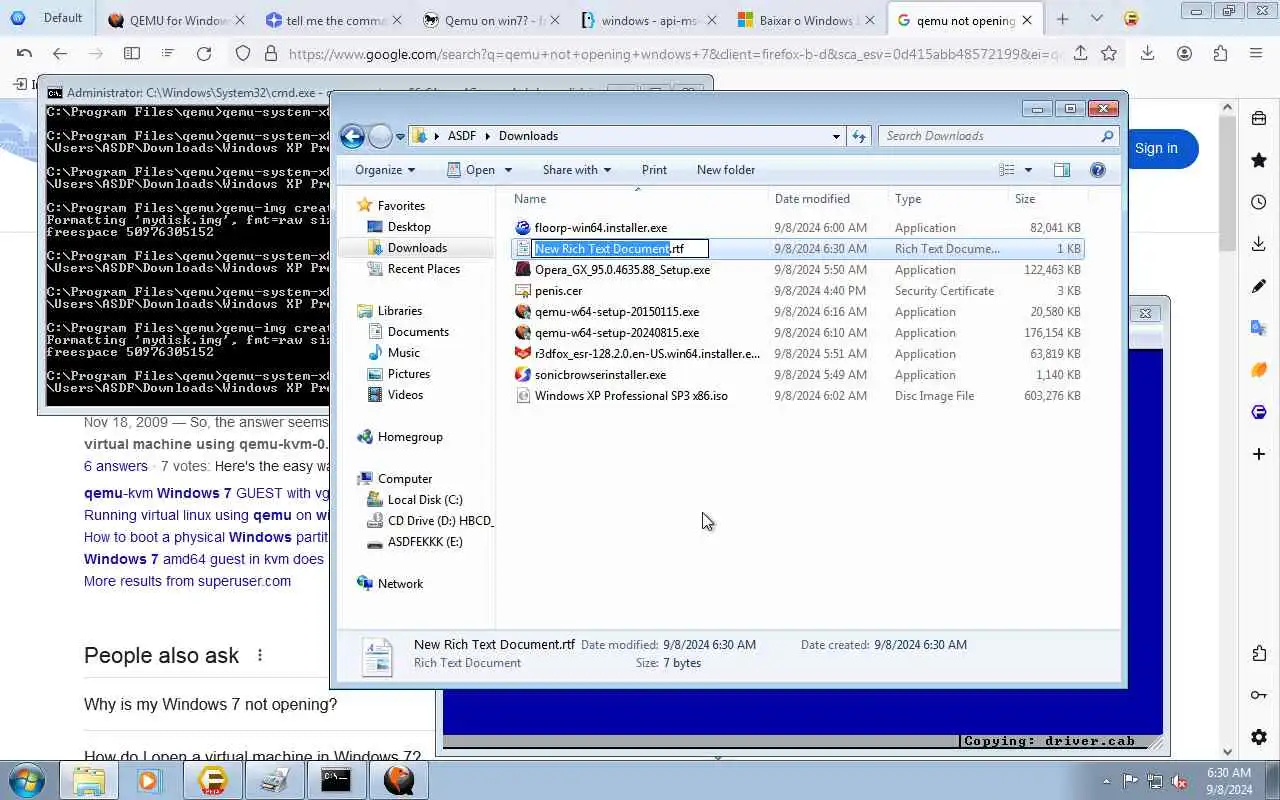Open browser account profile icon
The height and width of the screenshot is (800, 1280).
click(x=1184, y=54)
